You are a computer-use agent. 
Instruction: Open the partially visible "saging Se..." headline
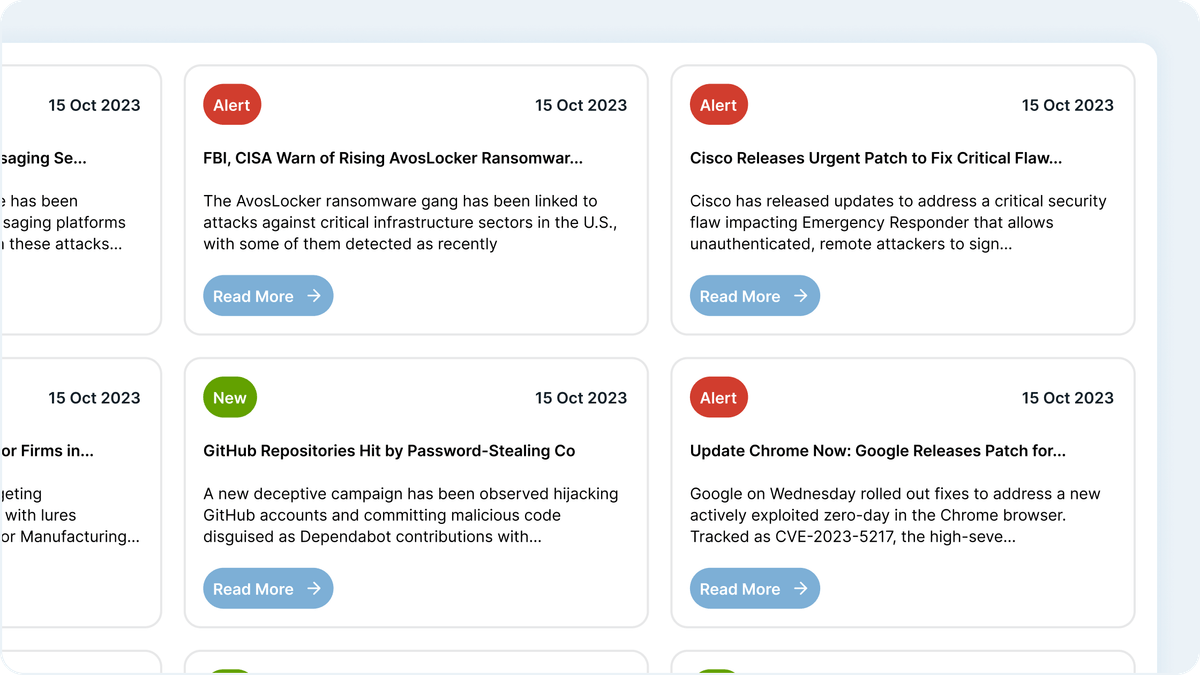tap(44, 158)
